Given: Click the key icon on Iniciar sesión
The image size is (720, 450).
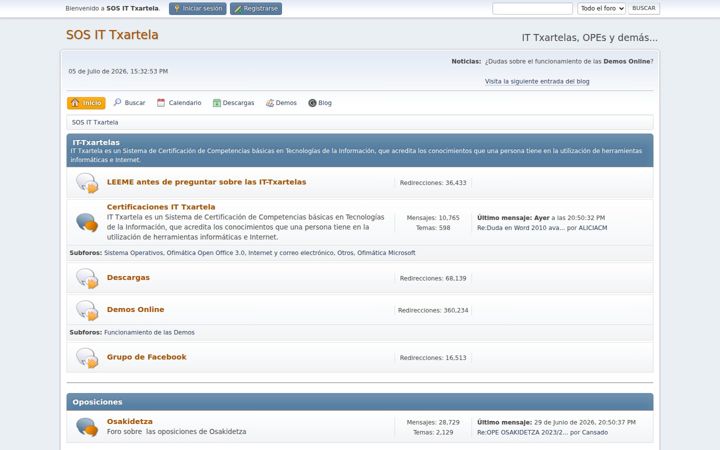Looking at the screenshot, I should 177,8.
